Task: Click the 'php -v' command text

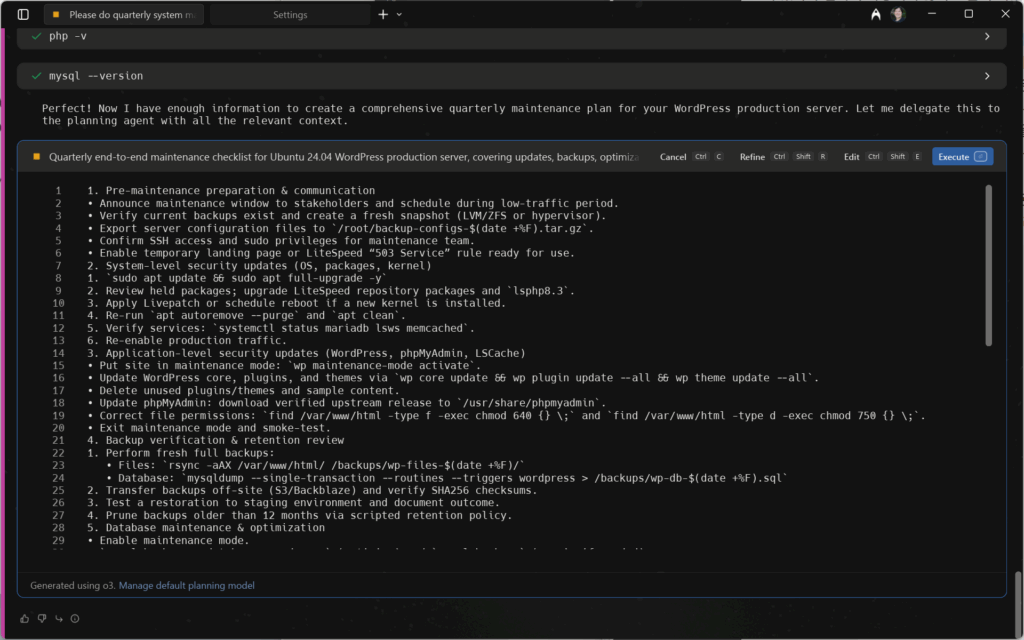Action: pyautogui.click(x=68, y=36)
